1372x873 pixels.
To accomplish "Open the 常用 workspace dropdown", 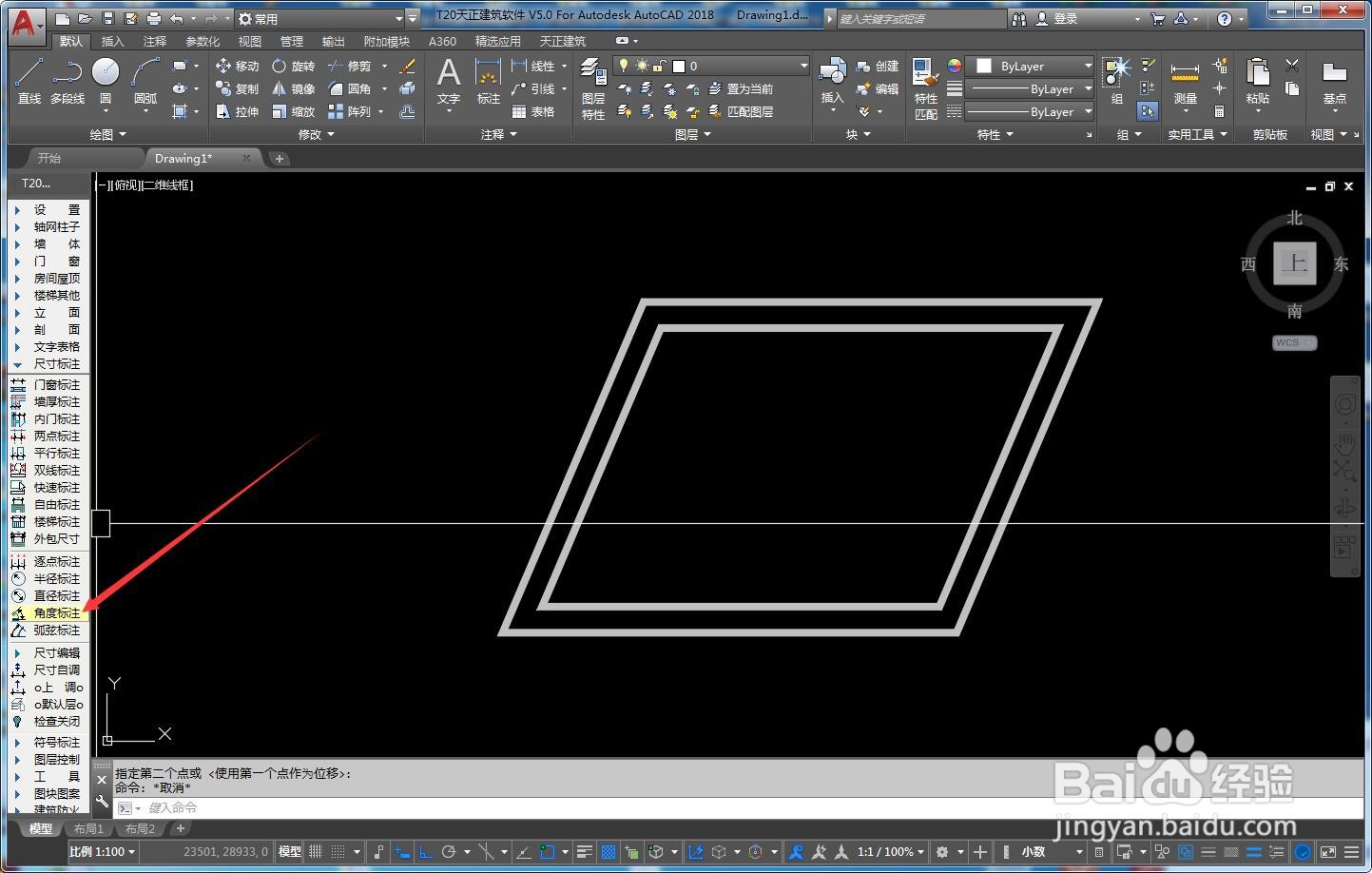I will 321,19.
